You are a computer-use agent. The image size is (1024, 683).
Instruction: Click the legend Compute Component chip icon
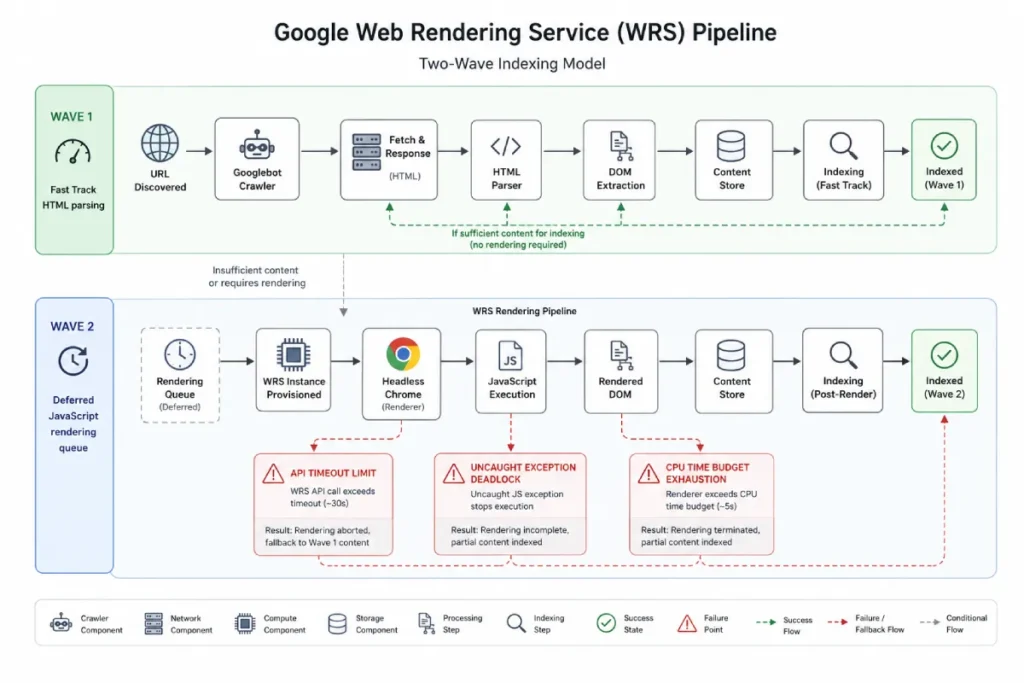(245, 624)
